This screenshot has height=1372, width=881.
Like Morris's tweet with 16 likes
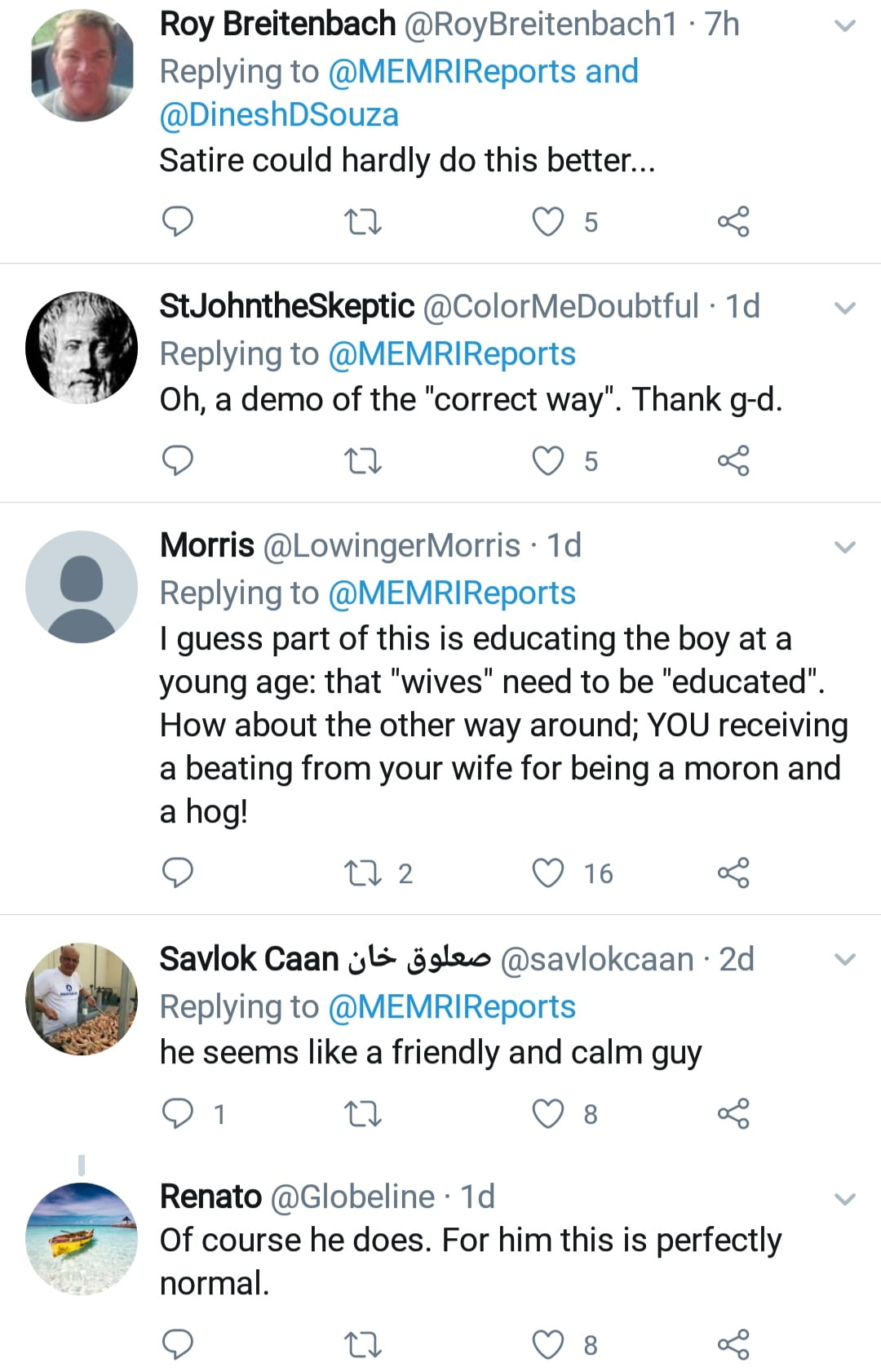[548, 872]
